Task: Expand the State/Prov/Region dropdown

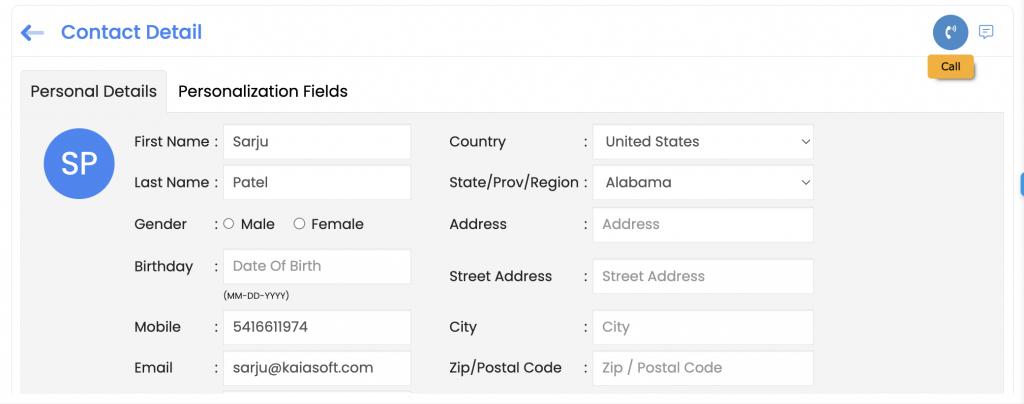Action: [x=703, y=183]
